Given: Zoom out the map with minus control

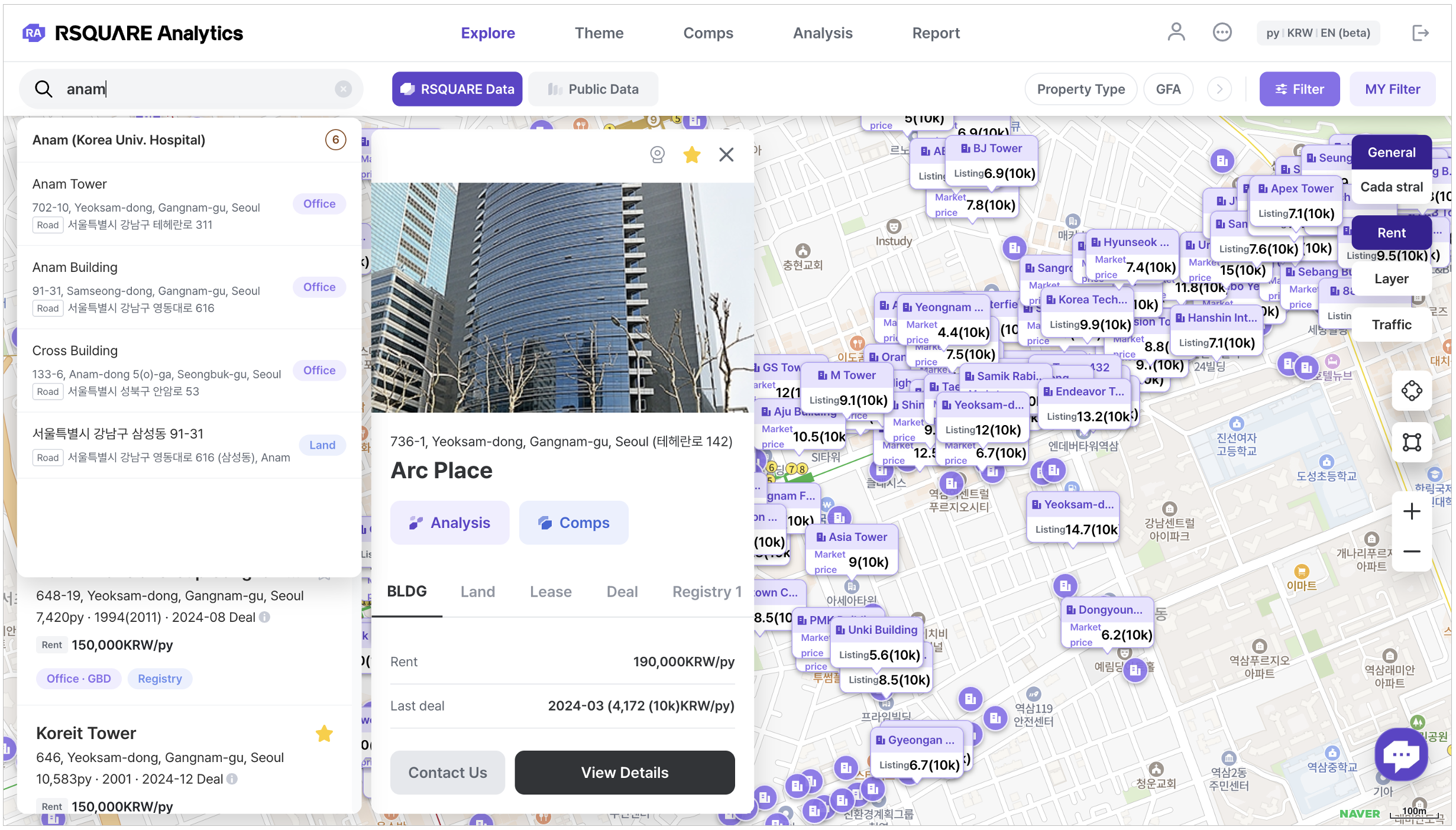Looking at the screenshot, I should pos(1411,552).
